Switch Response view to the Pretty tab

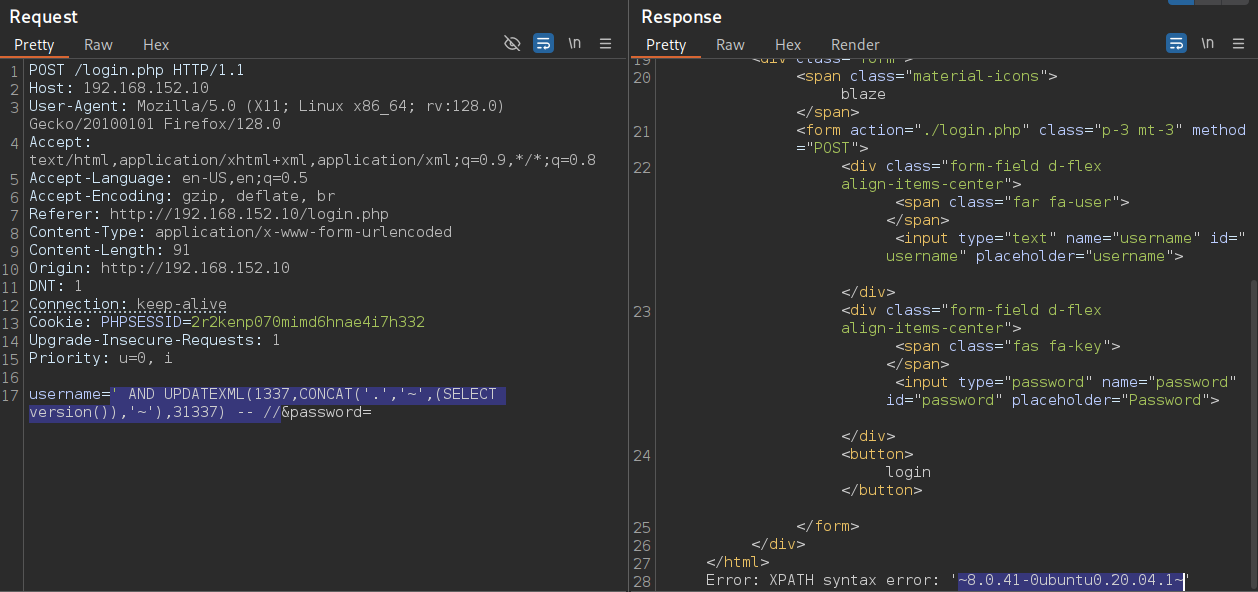pyautogui.click(x=666, y=45)
